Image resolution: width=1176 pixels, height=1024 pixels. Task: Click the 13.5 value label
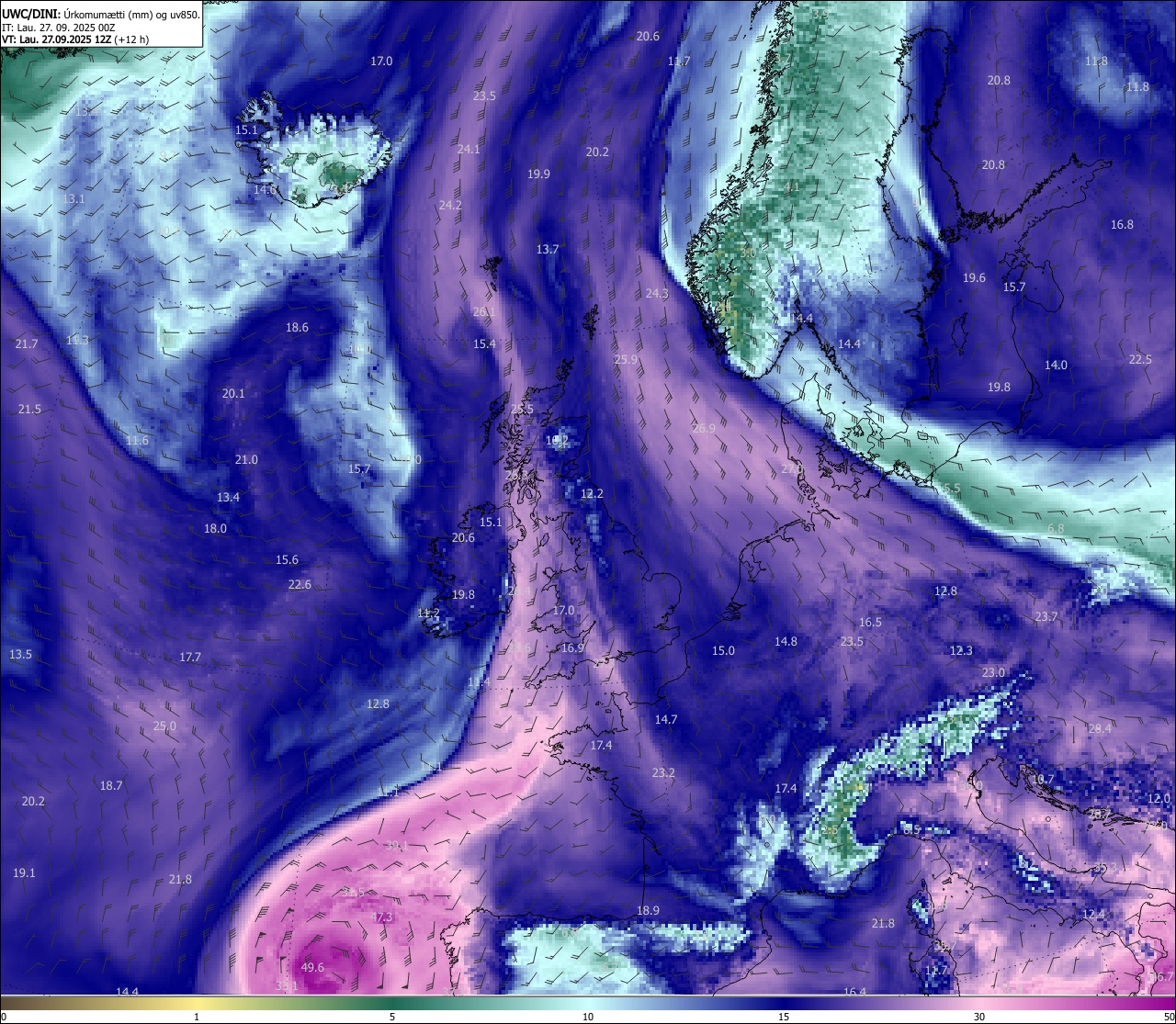click(20, 654)
